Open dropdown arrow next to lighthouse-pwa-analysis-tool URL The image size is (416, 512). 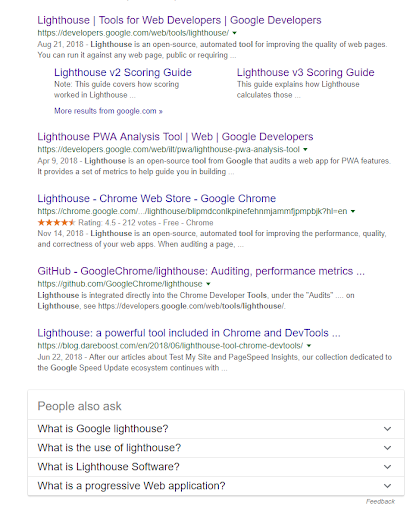point(305,149)
